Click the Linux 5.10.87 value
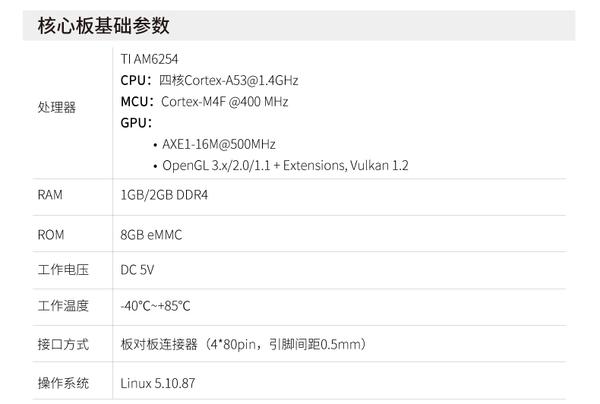 pyautogui.click(x=158, y=382)
